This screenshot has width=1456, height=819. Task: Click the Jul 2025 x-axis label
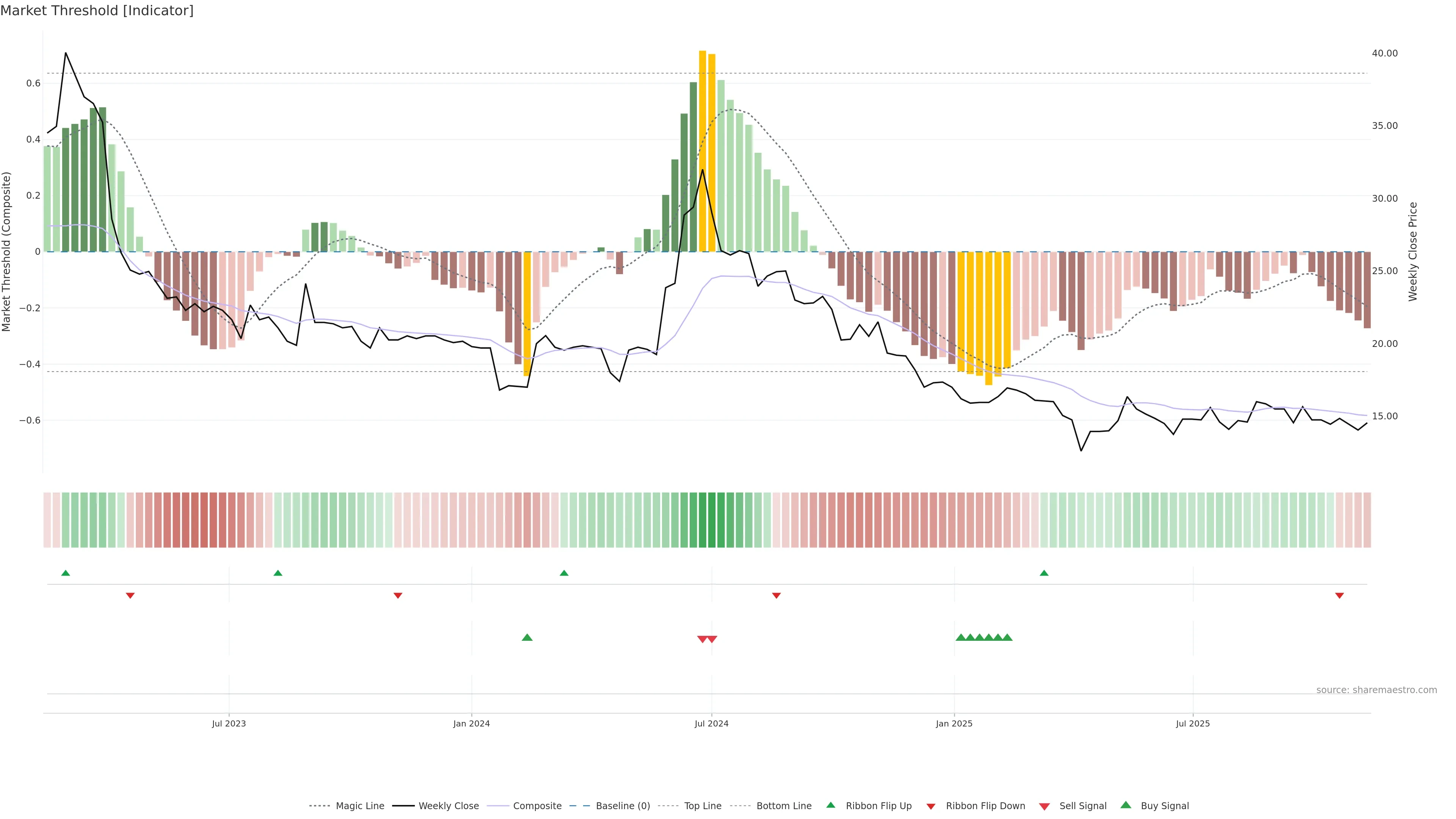(1192, 723)
